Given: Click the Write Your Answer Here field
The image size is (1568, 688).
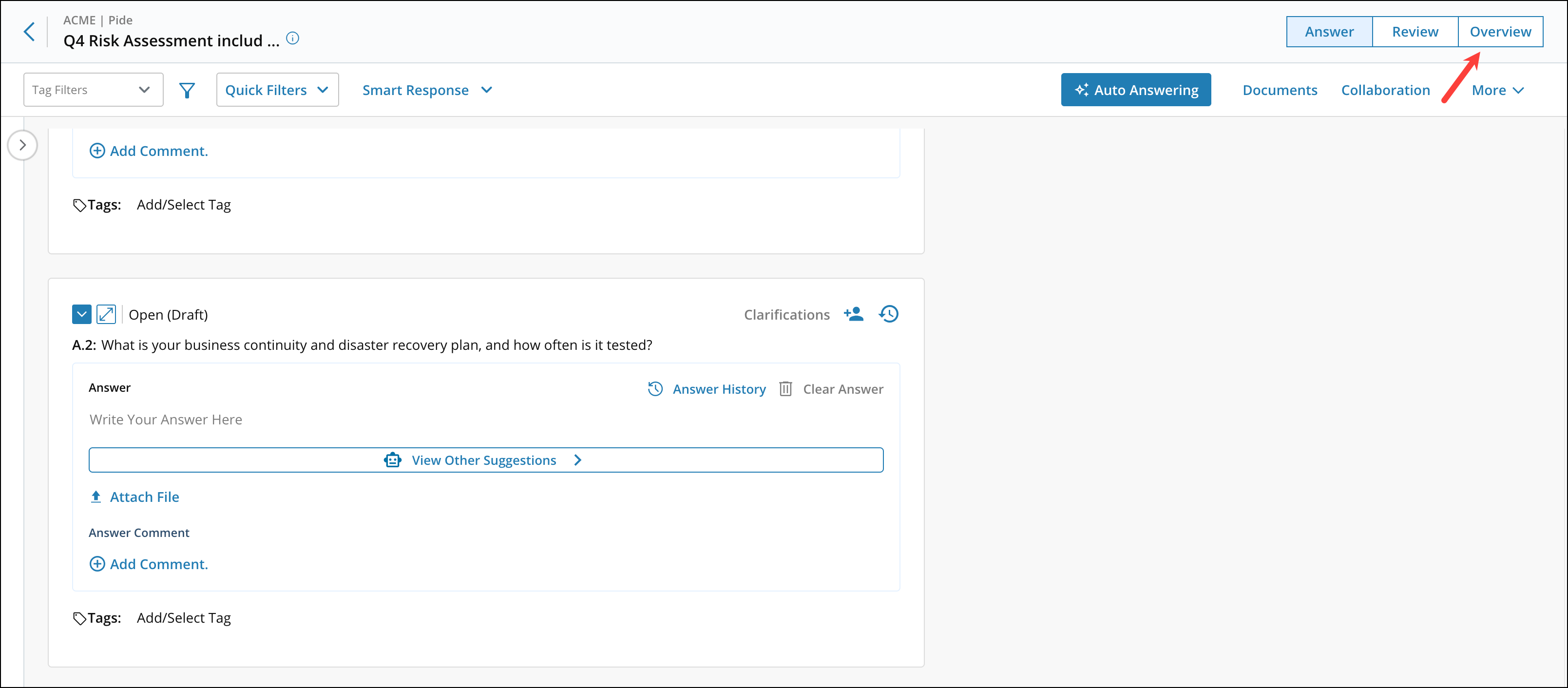Looking at the screenshot, I should [166, 420].
